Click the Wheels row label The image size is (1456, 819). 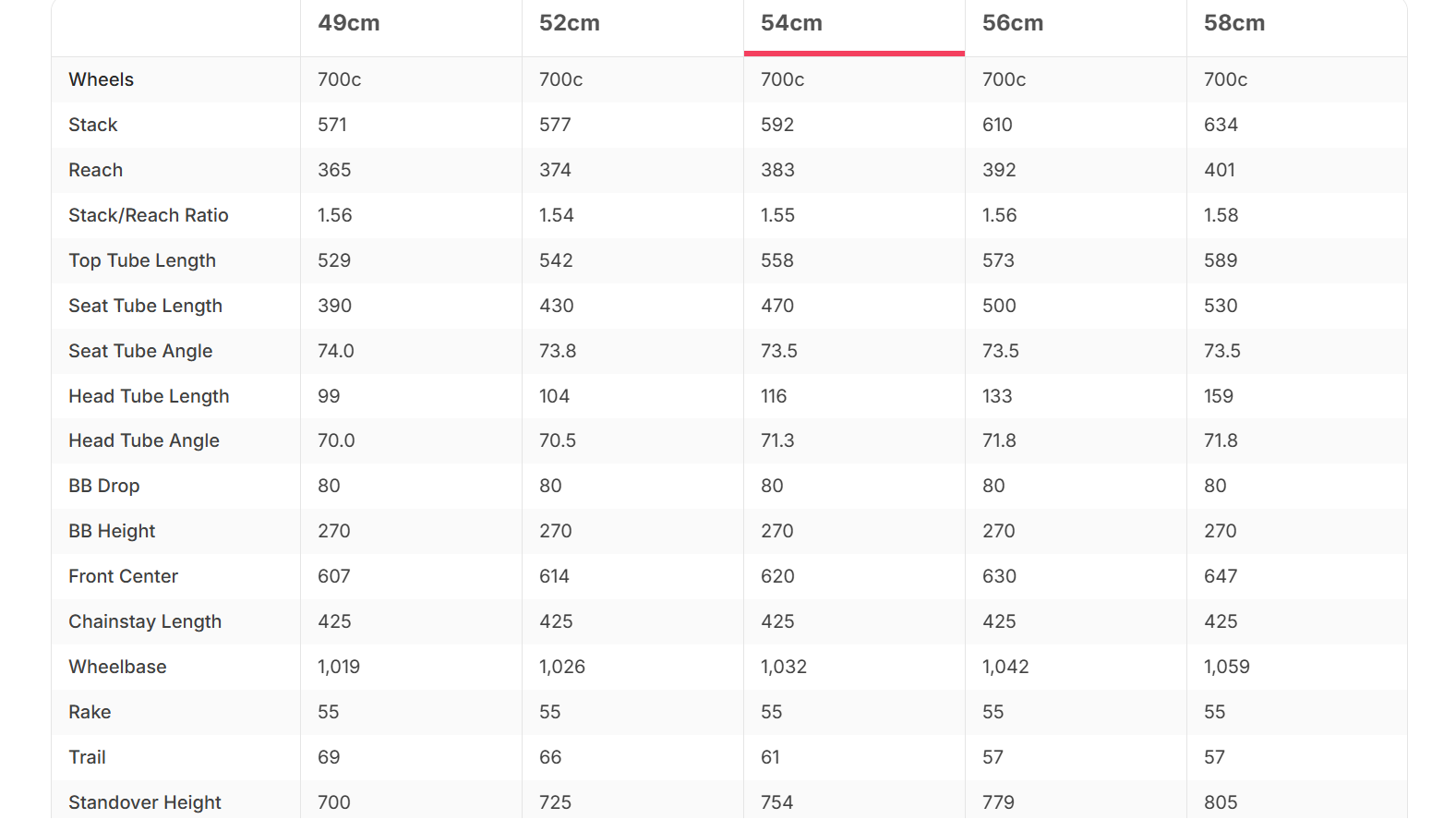pyautogui.click(x=102, y=79)
